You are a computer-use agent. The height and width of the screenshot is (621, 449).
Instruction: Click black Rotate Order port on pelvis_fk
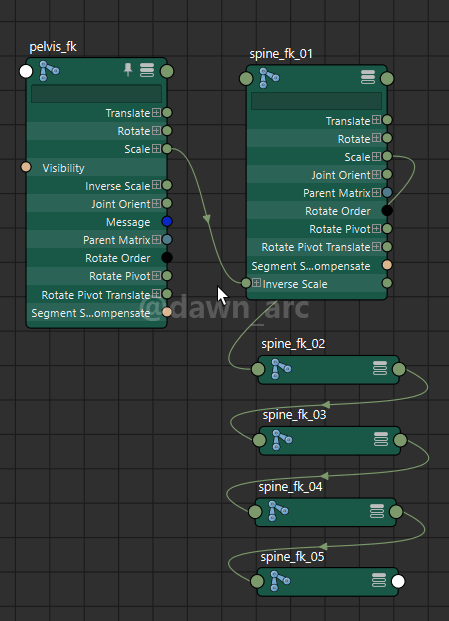pyautogui.click(x=167, y=257)
